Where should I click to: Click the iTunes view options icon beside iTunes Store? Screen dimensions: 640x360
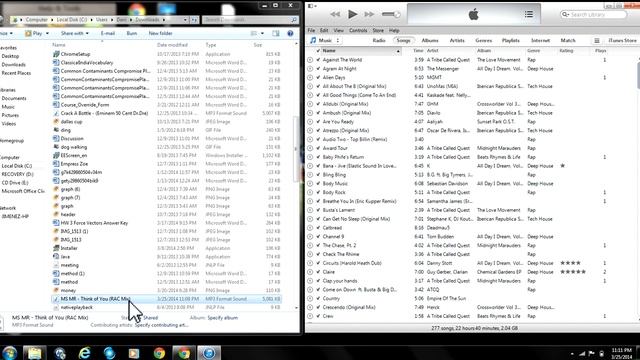click(x=597, y=40)
